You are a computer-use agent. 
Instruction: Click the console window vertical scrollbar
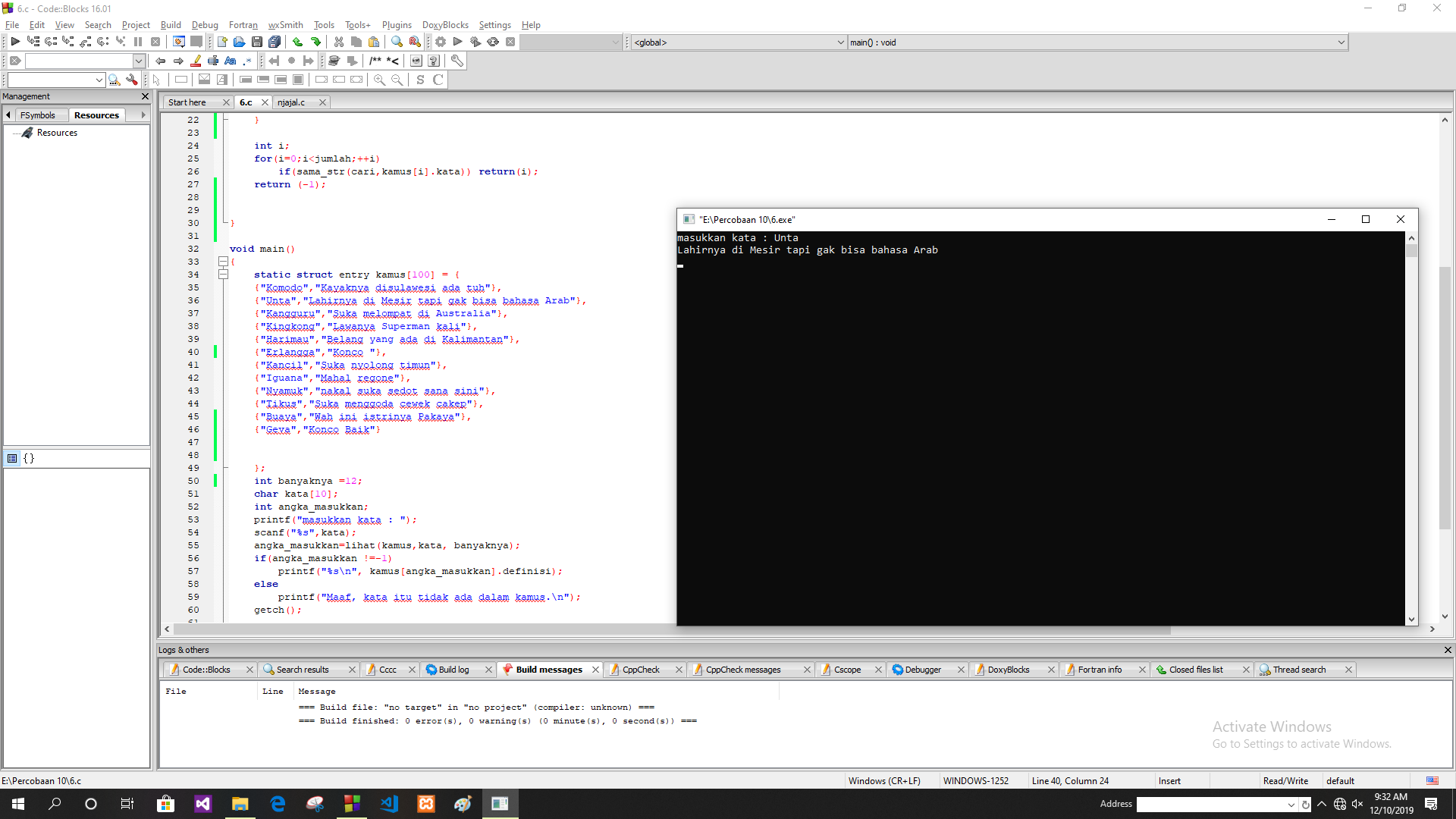[x=1411, y=428]
